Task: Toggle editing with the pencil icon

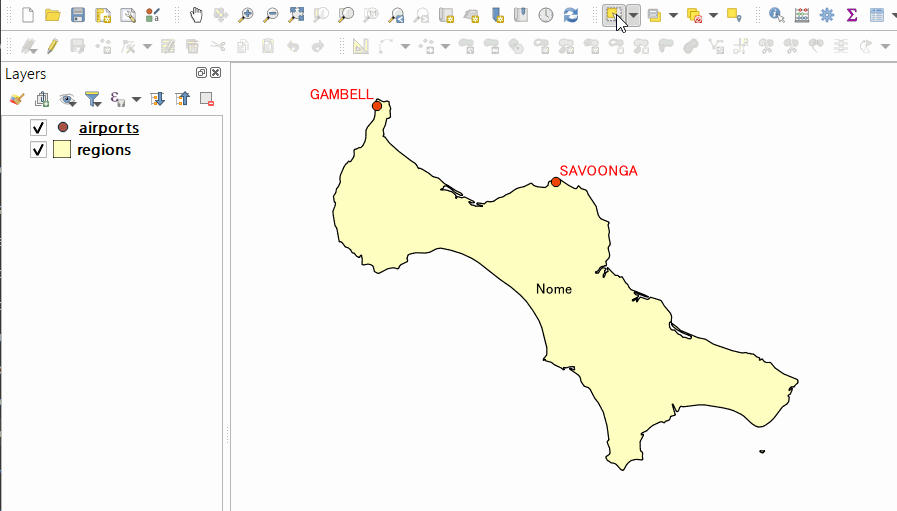Action: [x=53, y=46]
